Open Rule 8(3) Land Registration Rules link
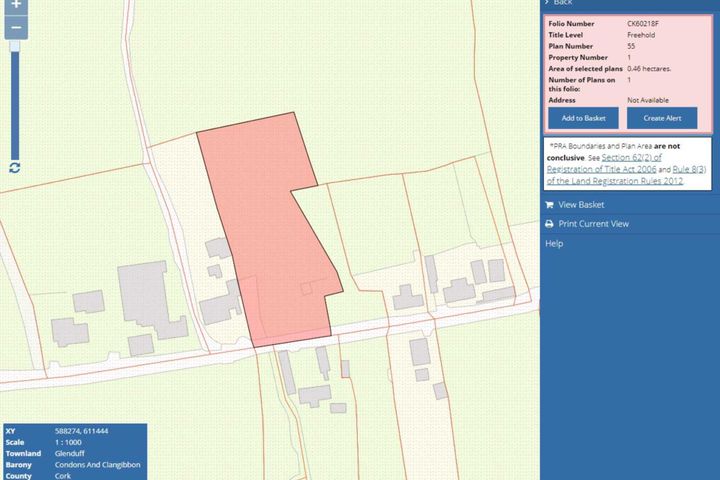 [x=627, y=175]
